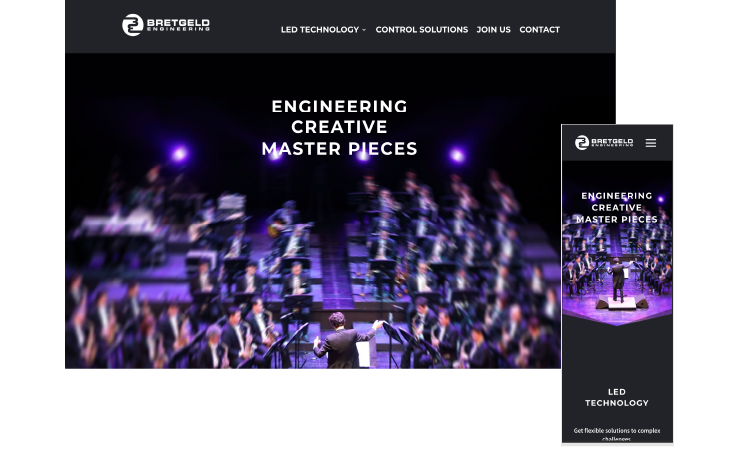
Task: Open the LED Technology menu item
Action: 320,30
